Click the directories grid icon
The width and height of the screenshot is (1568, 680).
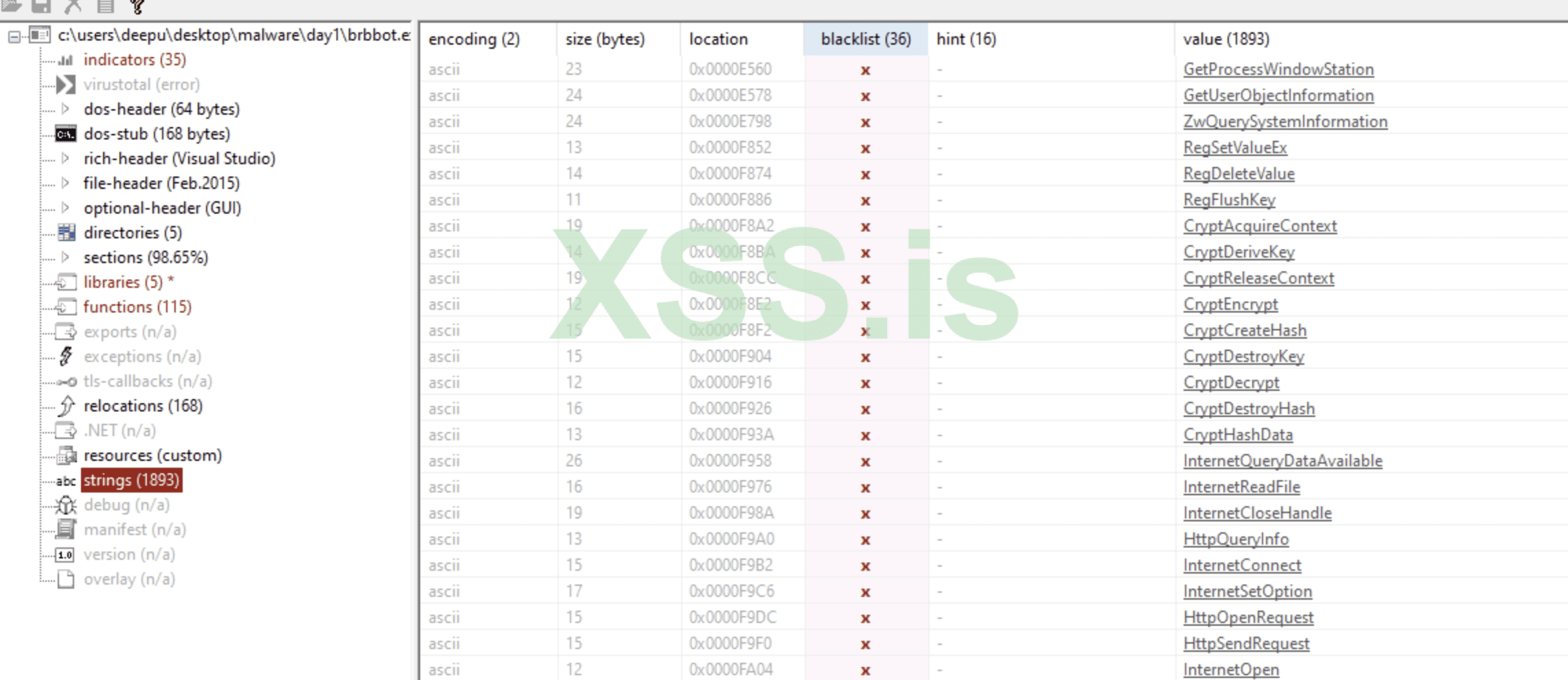66,233
